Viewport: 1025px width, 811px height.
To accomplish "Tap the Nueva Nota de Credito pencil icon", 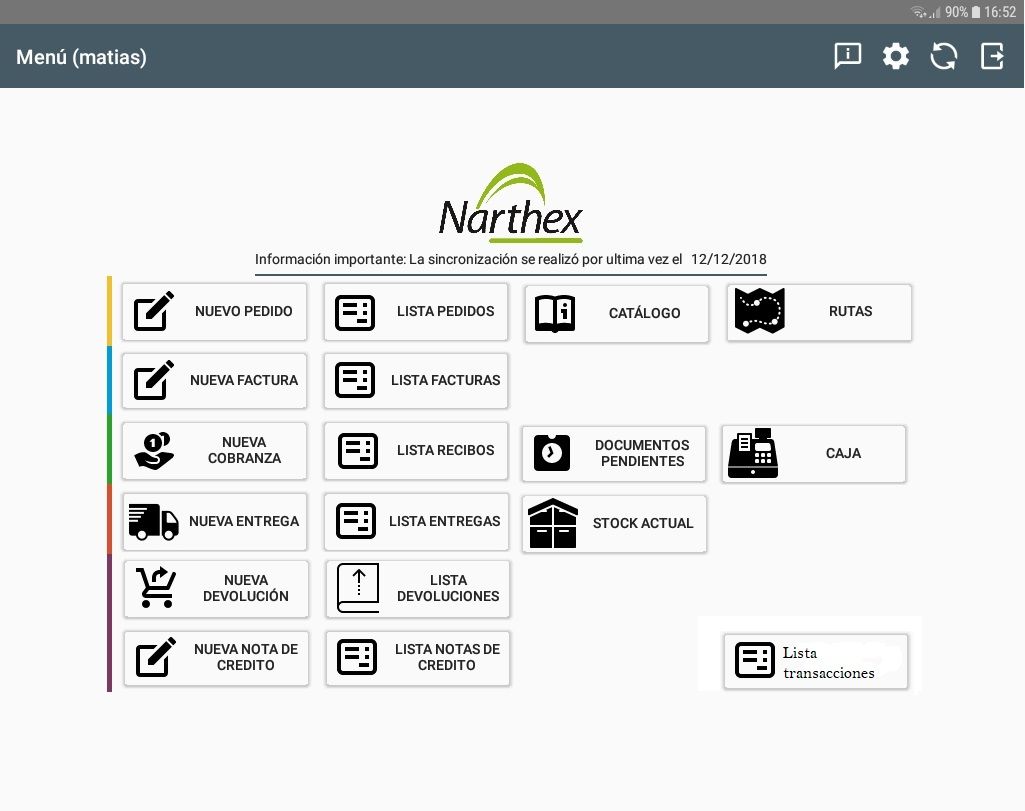I will 156,657.
